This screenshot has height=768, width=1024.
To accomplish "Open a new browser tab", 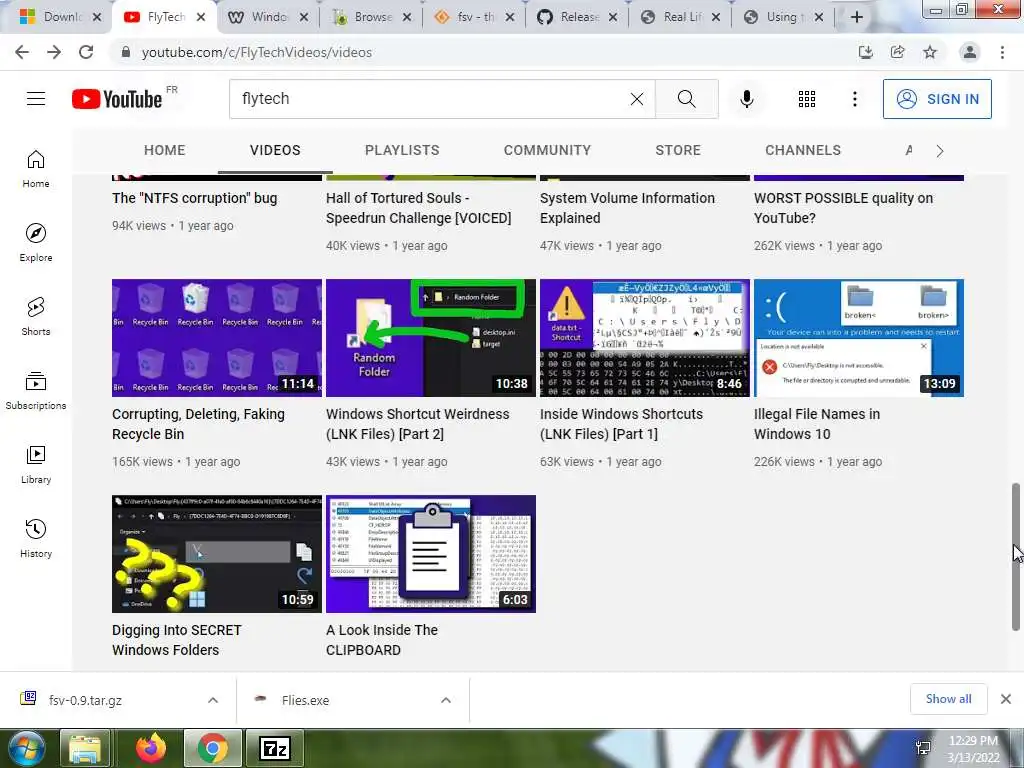I will click(x=857, y=17).
